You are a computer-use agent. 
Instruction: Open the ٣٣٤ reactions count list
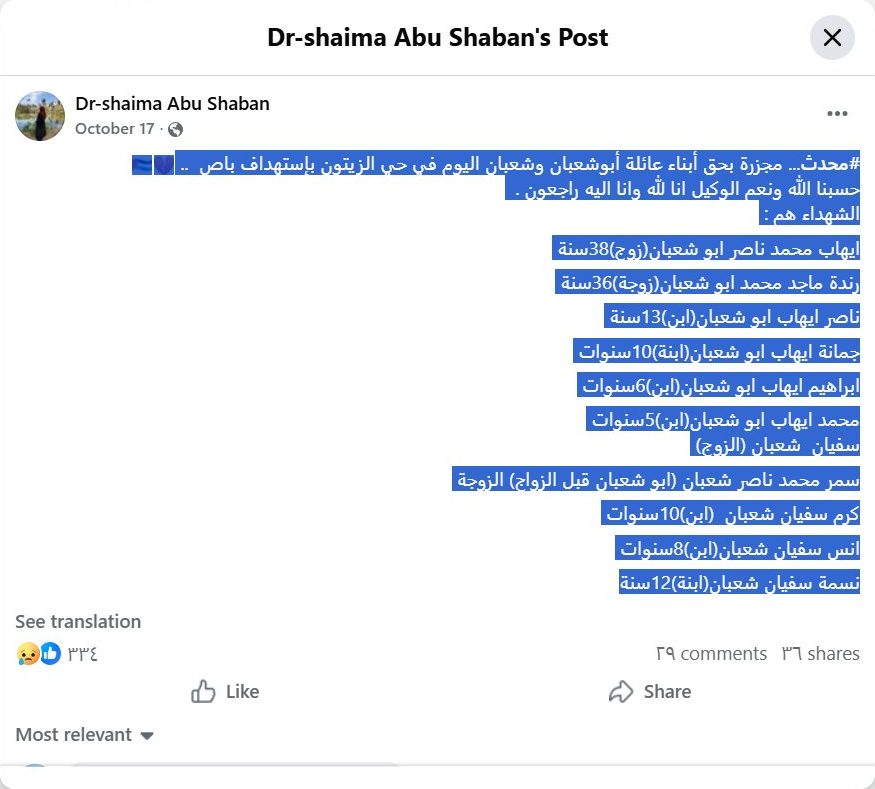point(83,654)
